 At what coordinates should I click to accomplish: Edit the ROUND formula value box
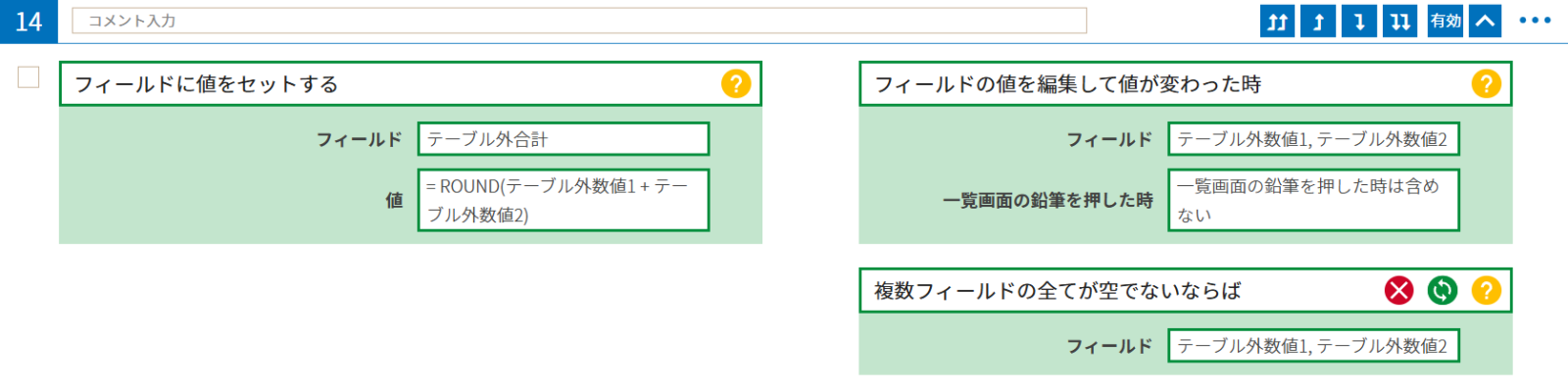click(563, 200)
